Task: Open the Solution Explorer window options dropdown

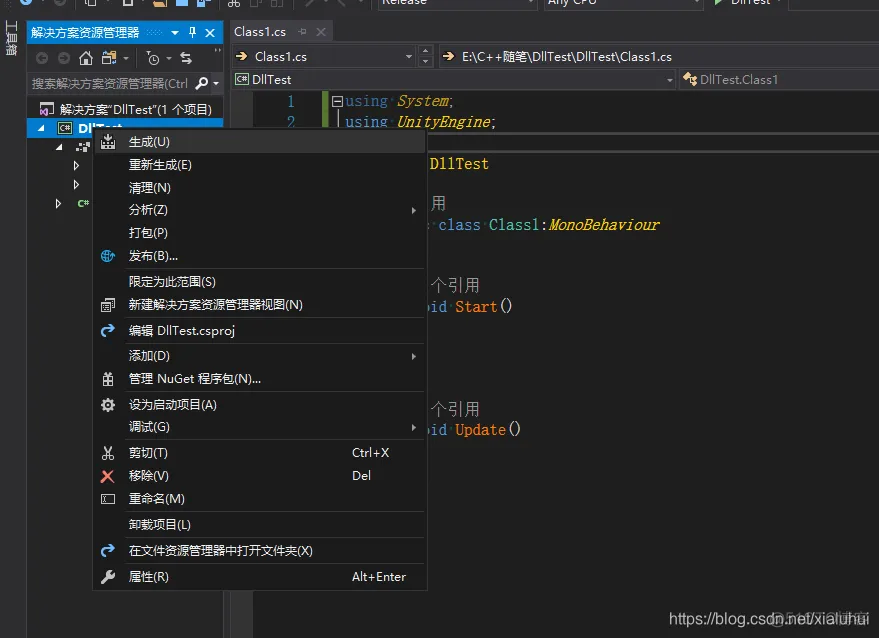Action: tap(175, 33)
